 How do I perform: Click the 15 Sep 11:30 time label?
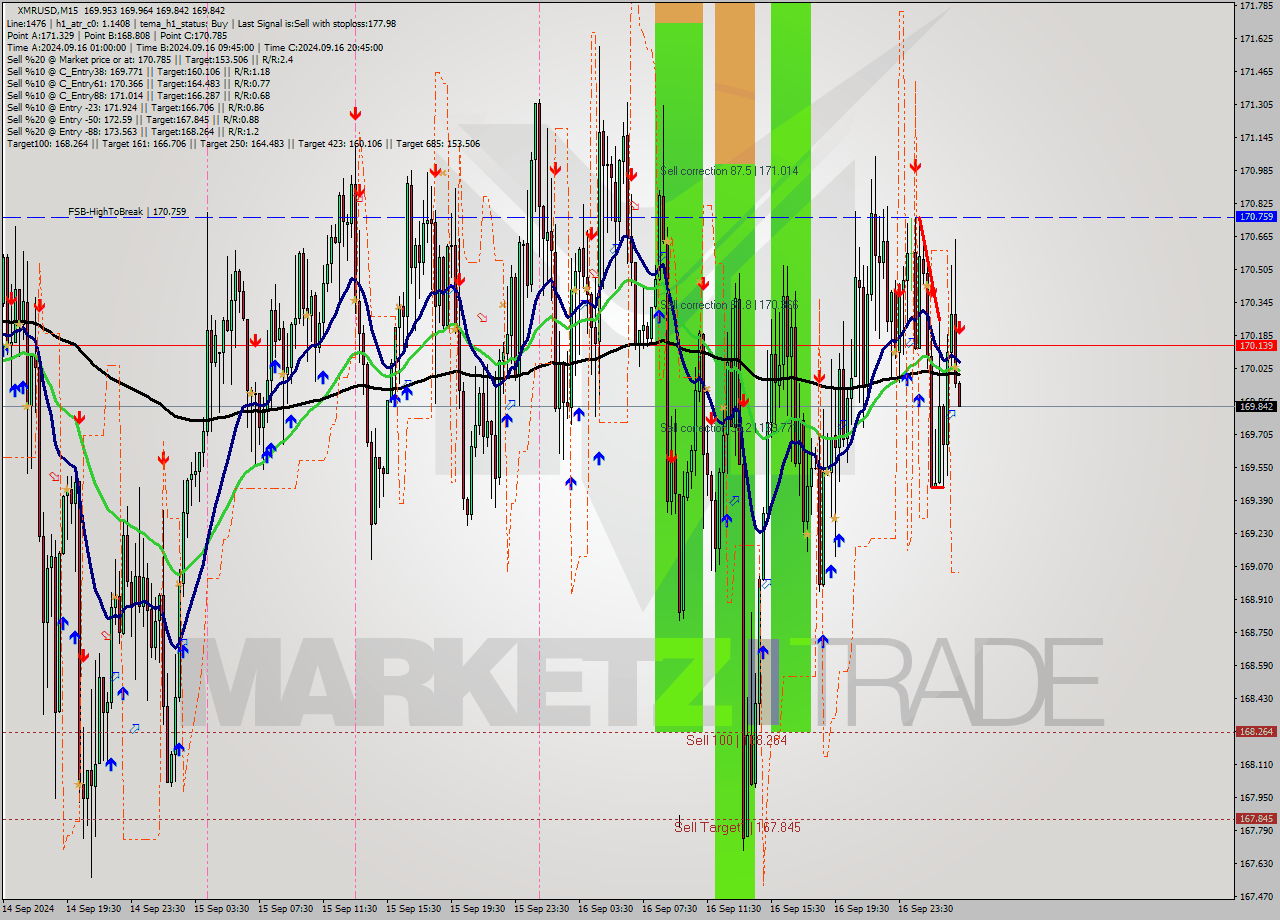(349, 909)
